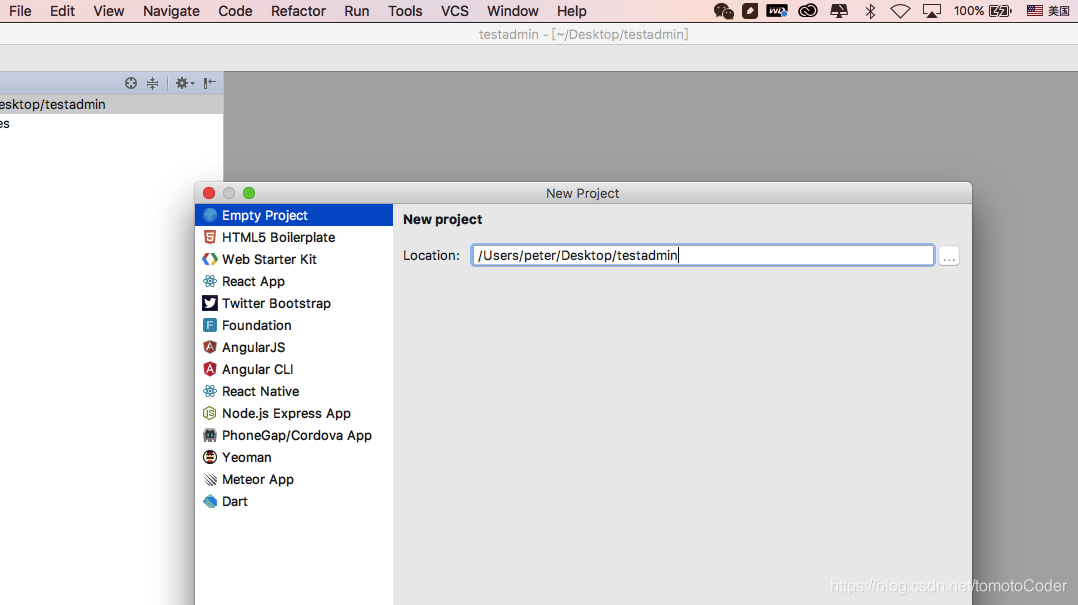Hide the project tool window panel
The height and width of the screenshot is (605, 1078).
[x=210, y=83]
